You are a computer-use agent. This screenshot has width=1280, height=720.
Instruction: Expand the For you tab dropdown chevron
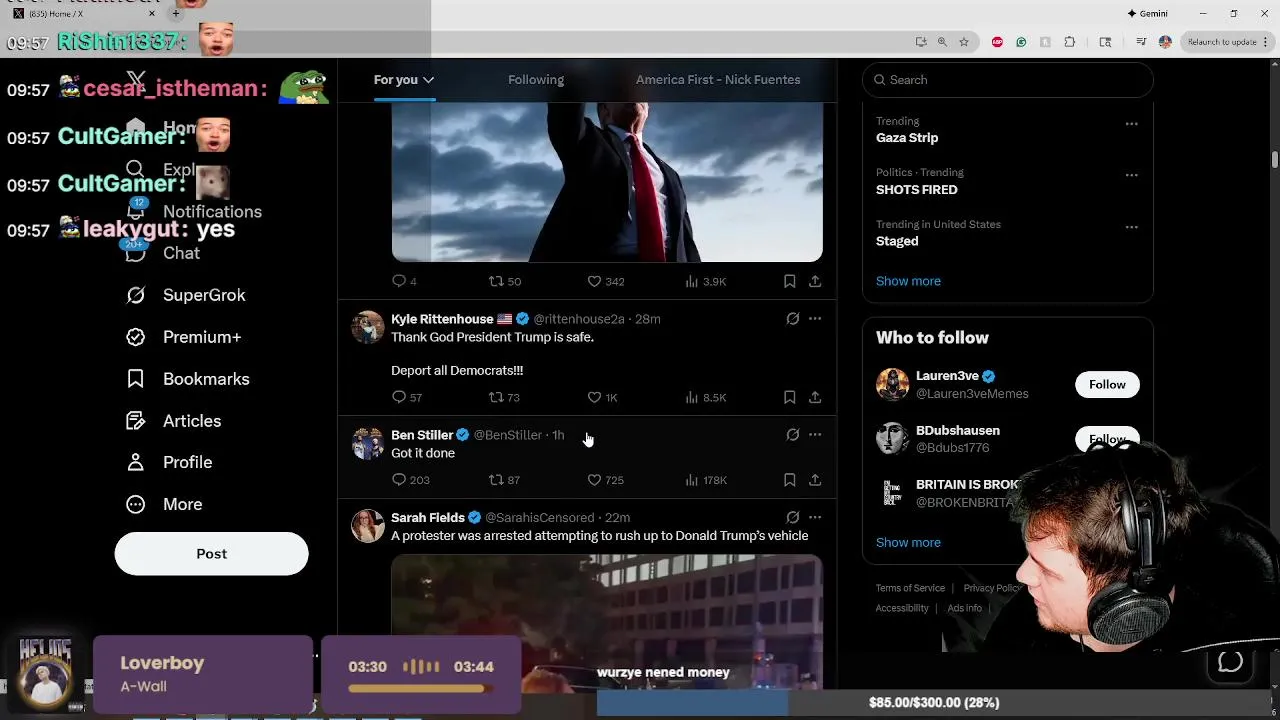(428, 80)
